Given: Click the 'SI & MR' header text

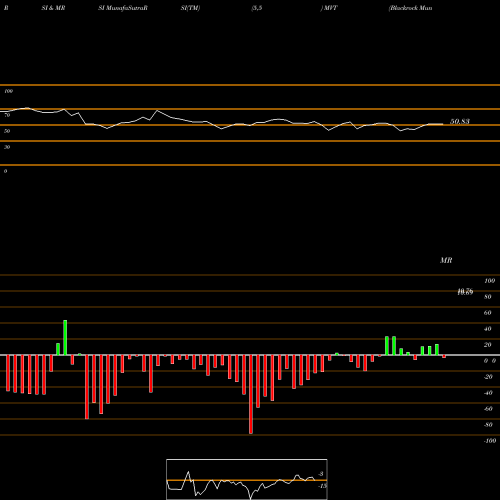Looking at the screenshot, I should click(x=53, y=8).
